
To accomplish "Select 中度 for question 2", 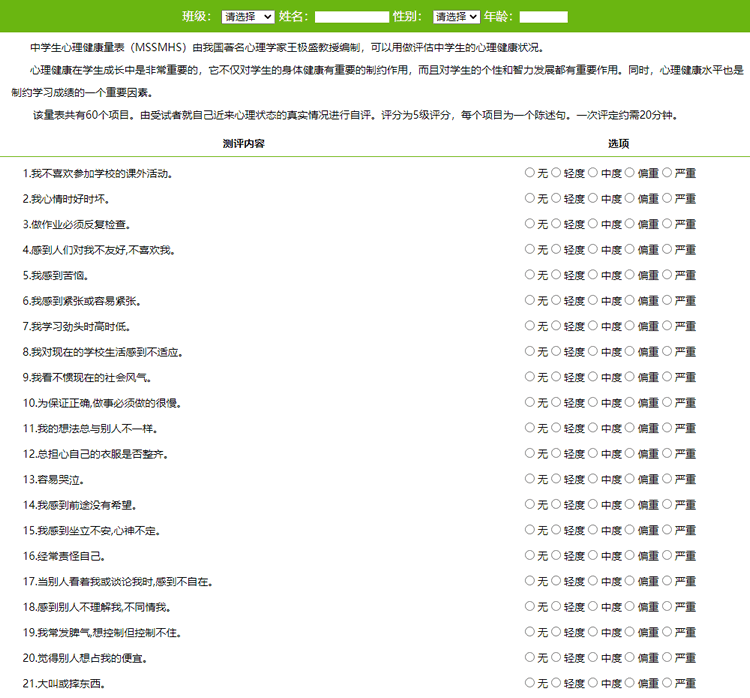I will click(x=593, y=198).
